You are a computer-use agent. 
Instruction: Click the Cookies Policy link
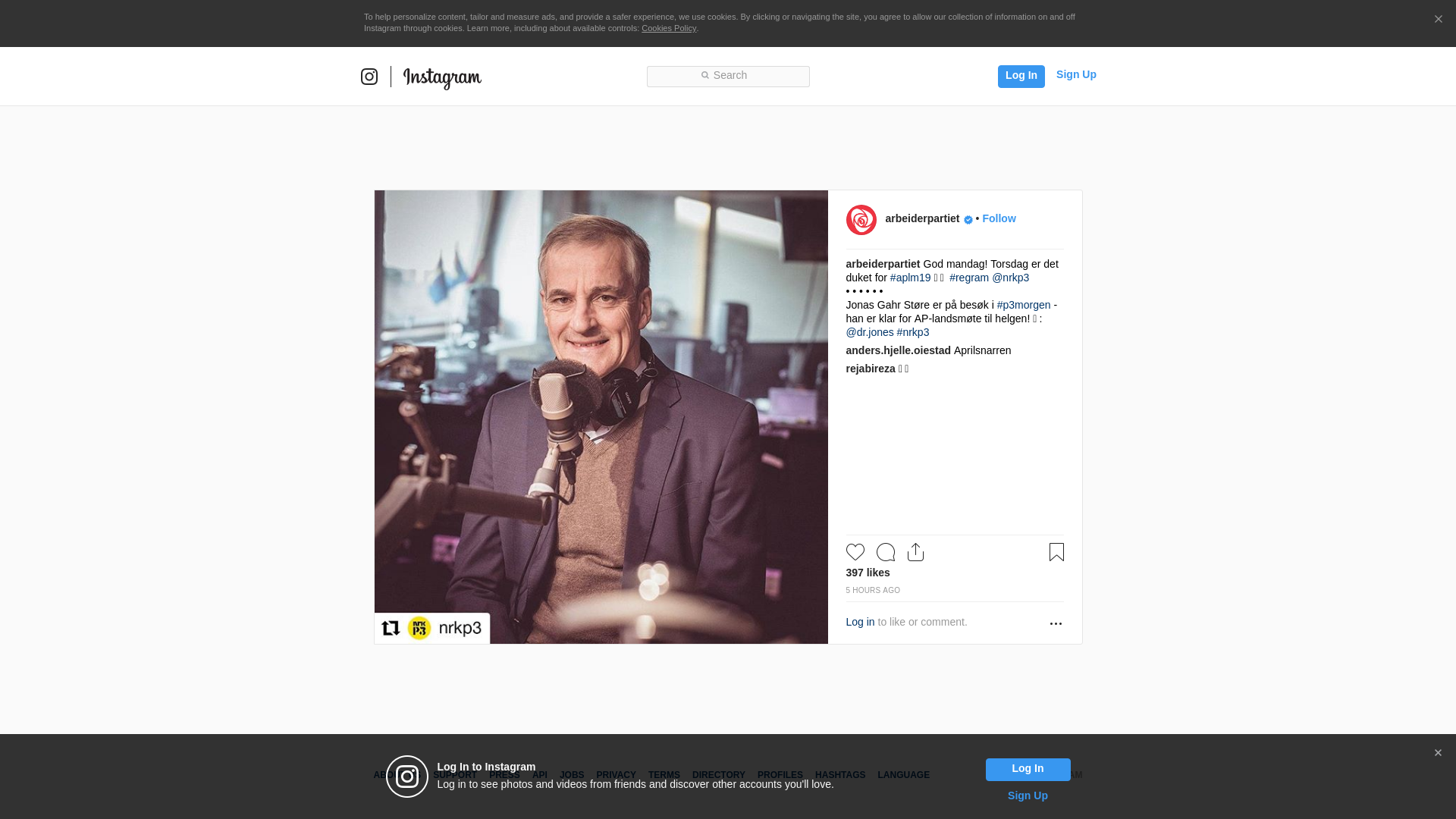tap(668, 28)
